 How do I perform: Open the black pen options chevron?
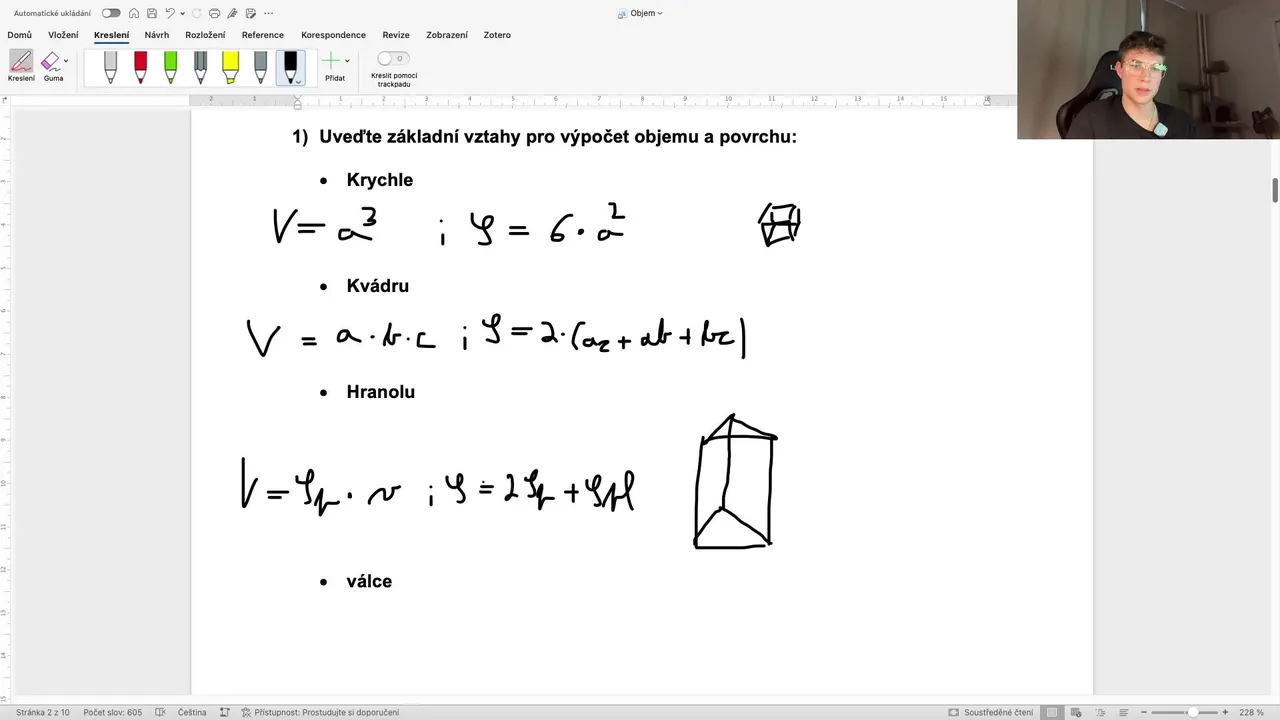pyautogui.click(x=298, y=82)
